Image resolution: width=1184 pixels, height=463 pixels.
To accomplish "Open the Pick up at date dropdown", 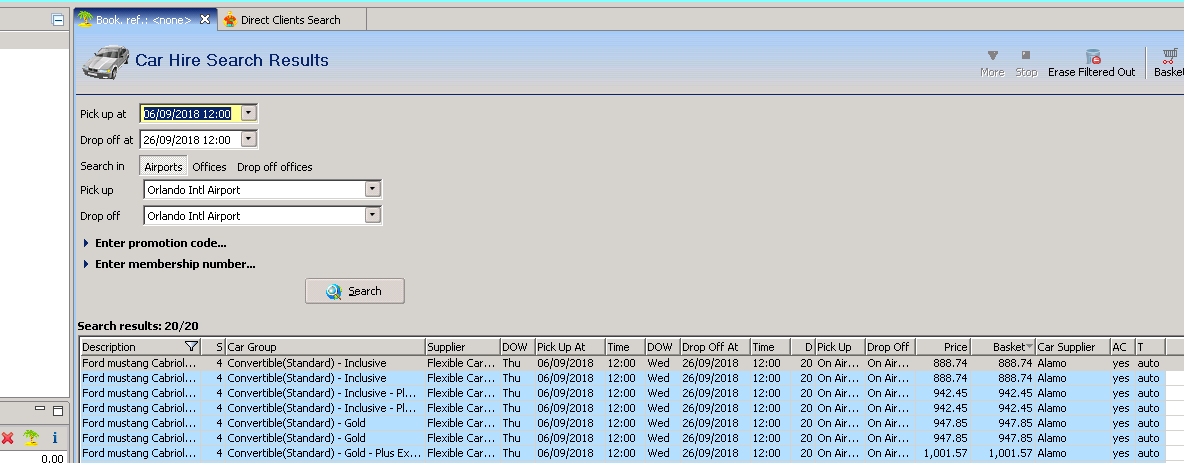I will coord(249,113).
